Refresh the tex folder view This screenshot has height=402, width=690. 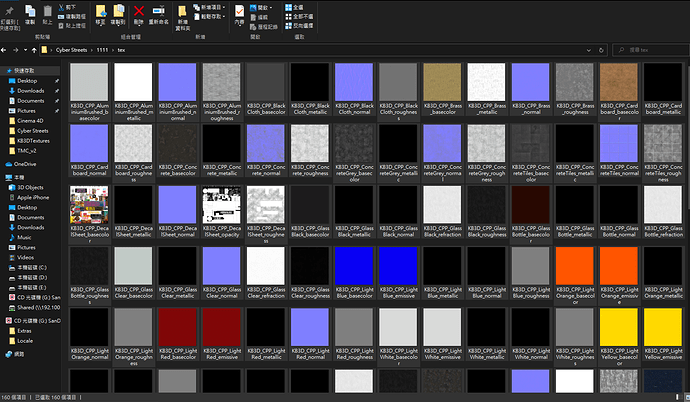[601, 50]
